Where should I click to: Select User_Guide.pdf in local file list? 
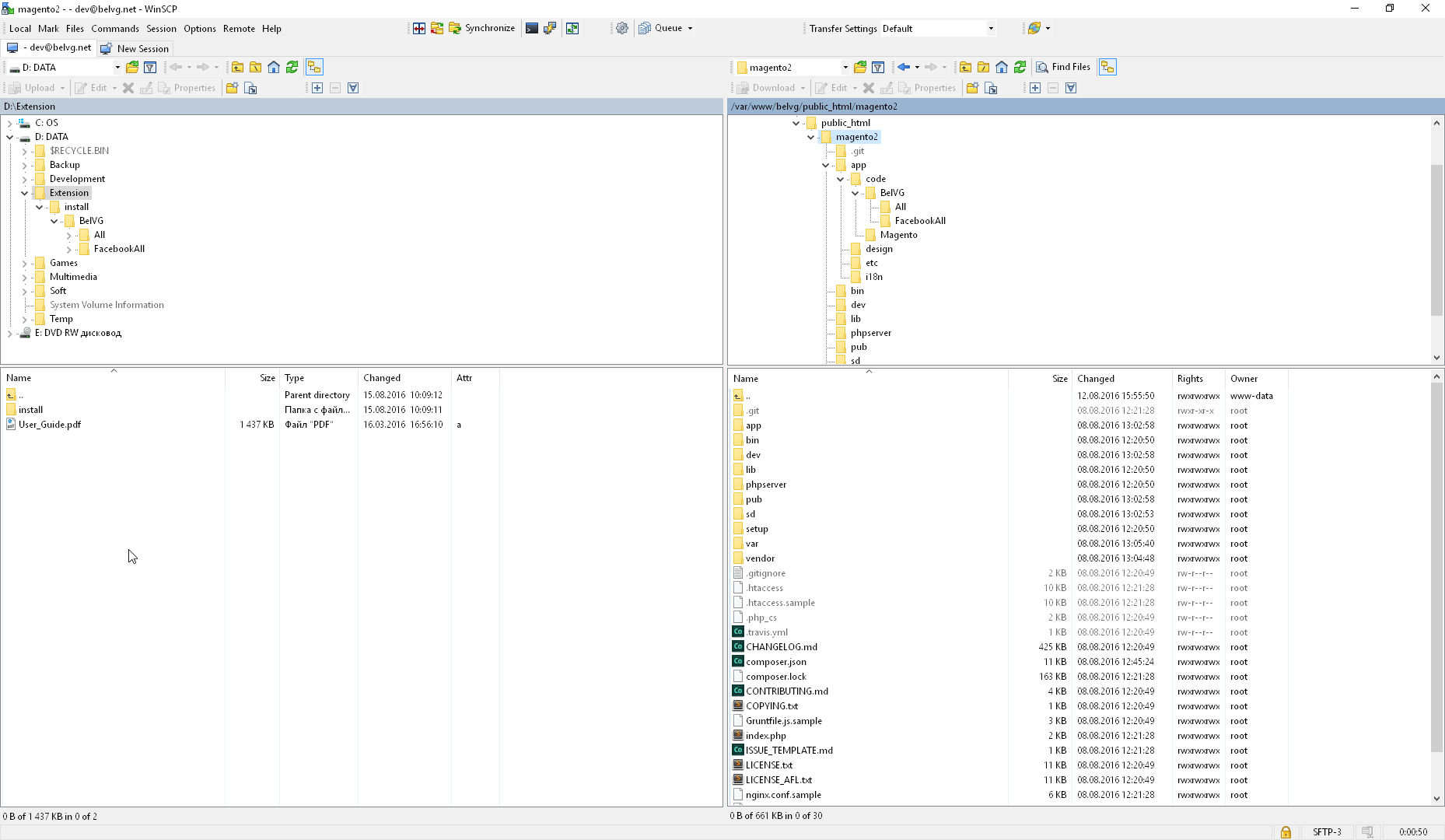click(x=50, y=425)
